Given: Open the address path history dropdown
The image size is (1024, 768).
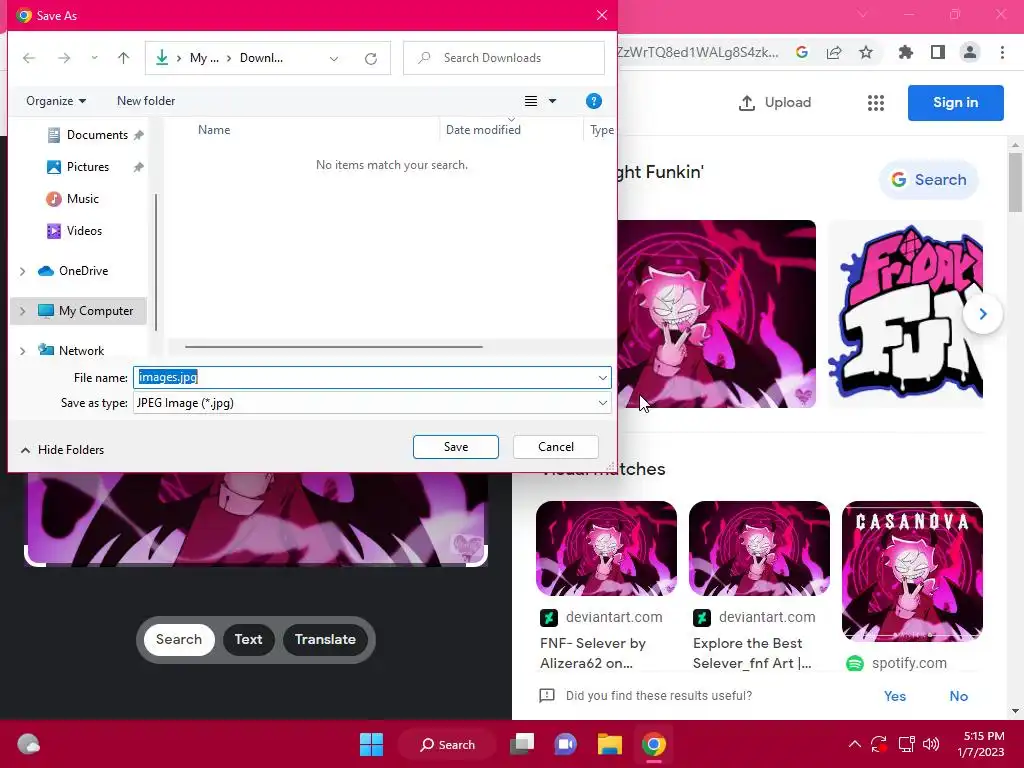Looking at the screenshot, I should point(334,58).
